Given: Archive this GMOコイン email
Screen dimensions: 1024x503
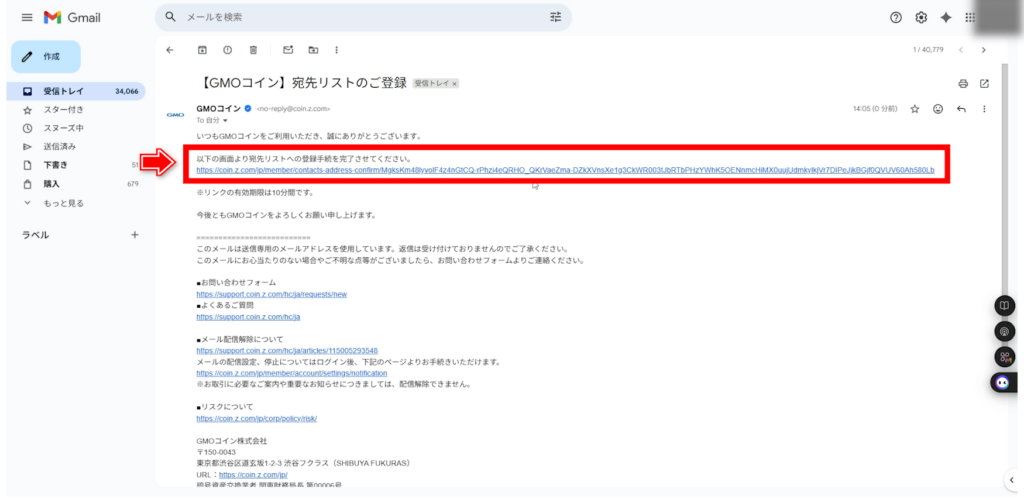Looking at the screenshot, I should pos(202,50).
